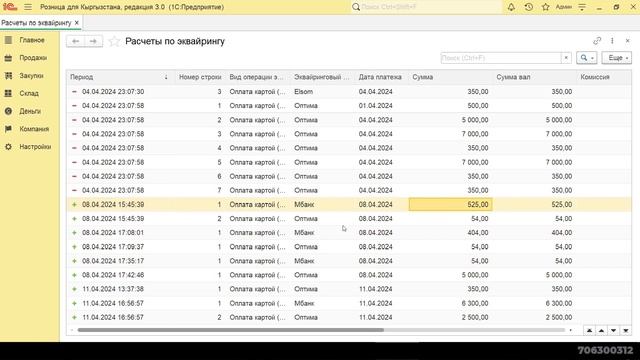Sort by the Период column header

[120, 77]
